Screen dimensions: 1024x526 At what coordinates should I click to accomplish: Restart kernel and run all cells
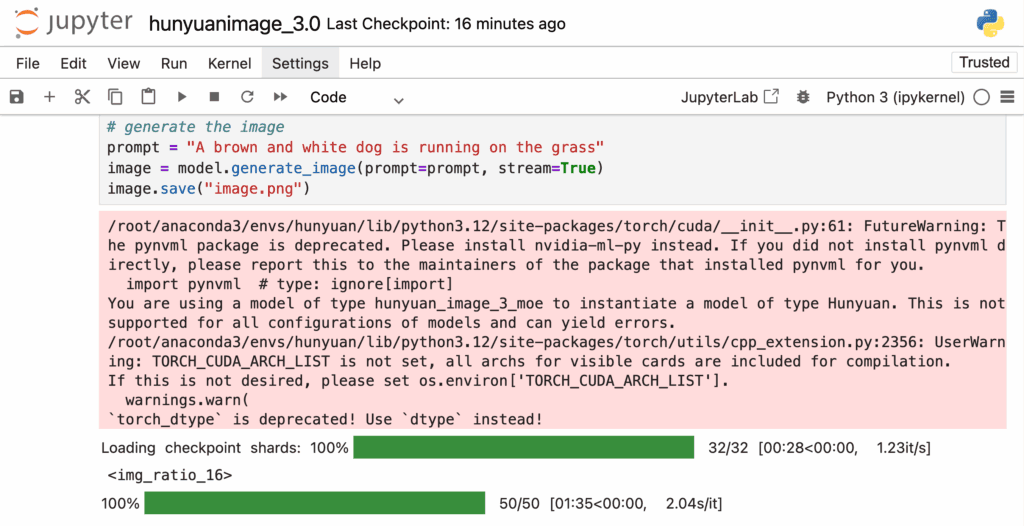coord(280,97)
